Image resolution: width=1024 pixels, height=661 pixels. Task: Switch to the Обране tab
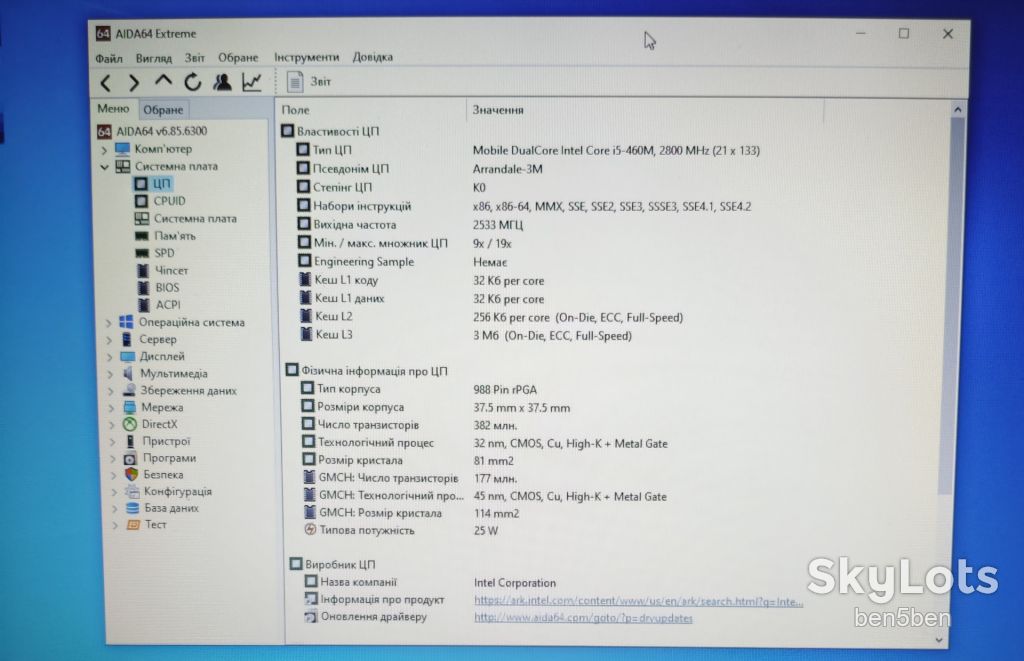163,110
